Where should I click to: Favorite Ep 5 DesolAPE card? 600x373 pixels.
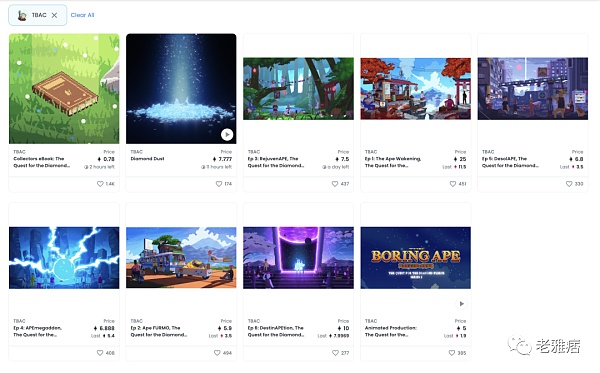[x=569, y=184]
